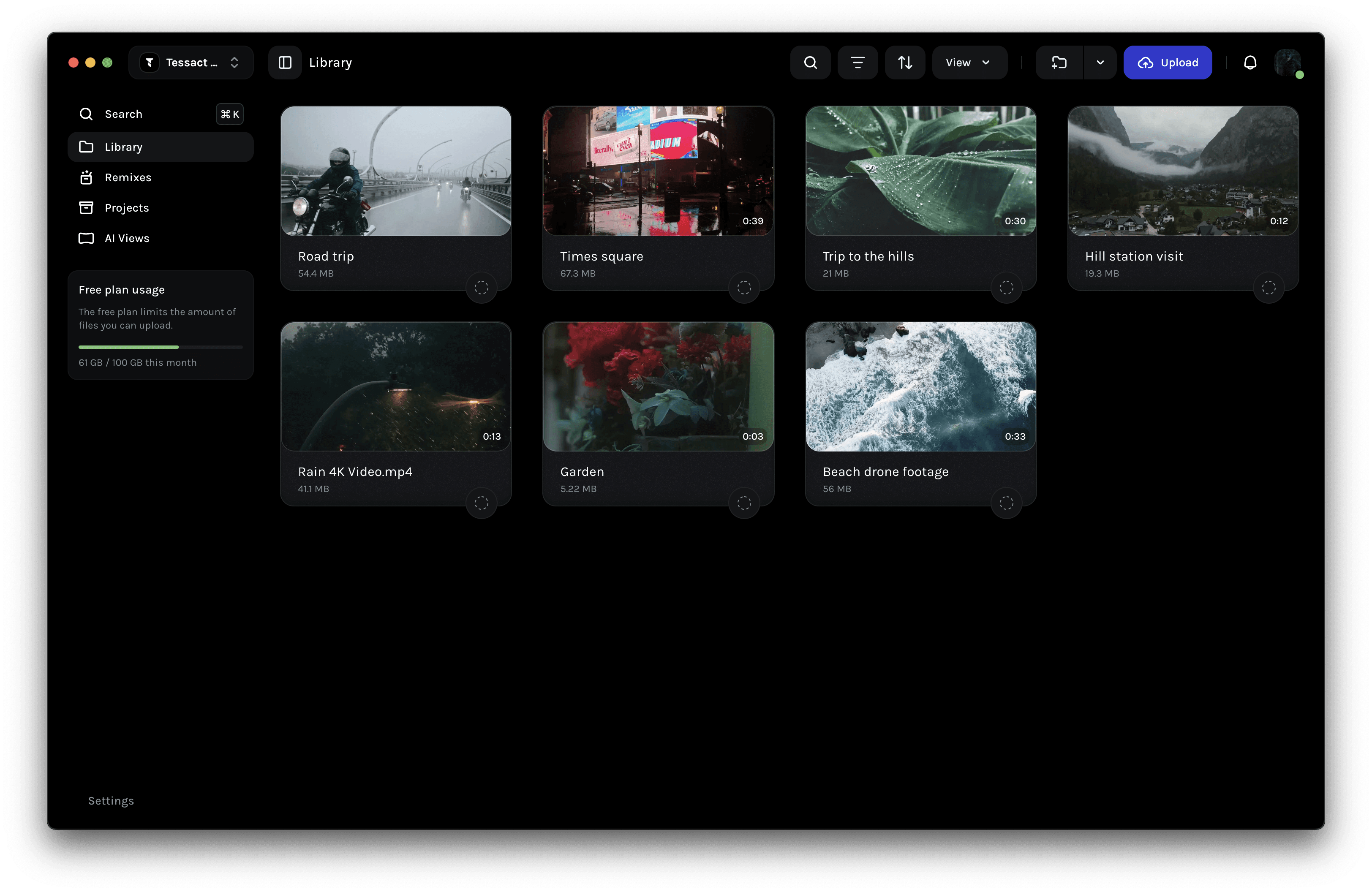Select Hill station visit checkbox circle

pos(1268,288)
